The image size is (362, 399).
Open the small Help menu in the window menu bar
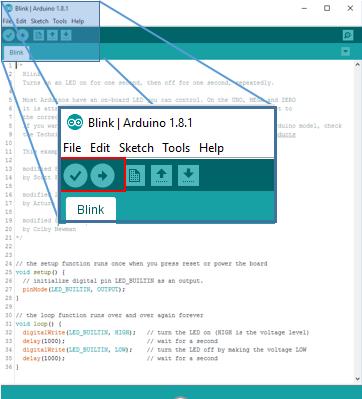pos(78,21)
